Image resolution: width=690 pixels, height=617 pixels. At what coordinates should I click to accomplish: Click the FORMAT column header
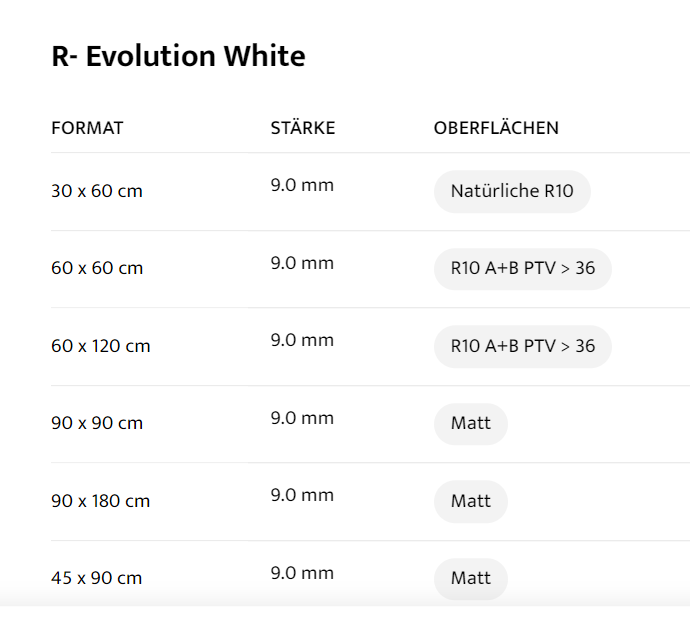coord(87,128)
